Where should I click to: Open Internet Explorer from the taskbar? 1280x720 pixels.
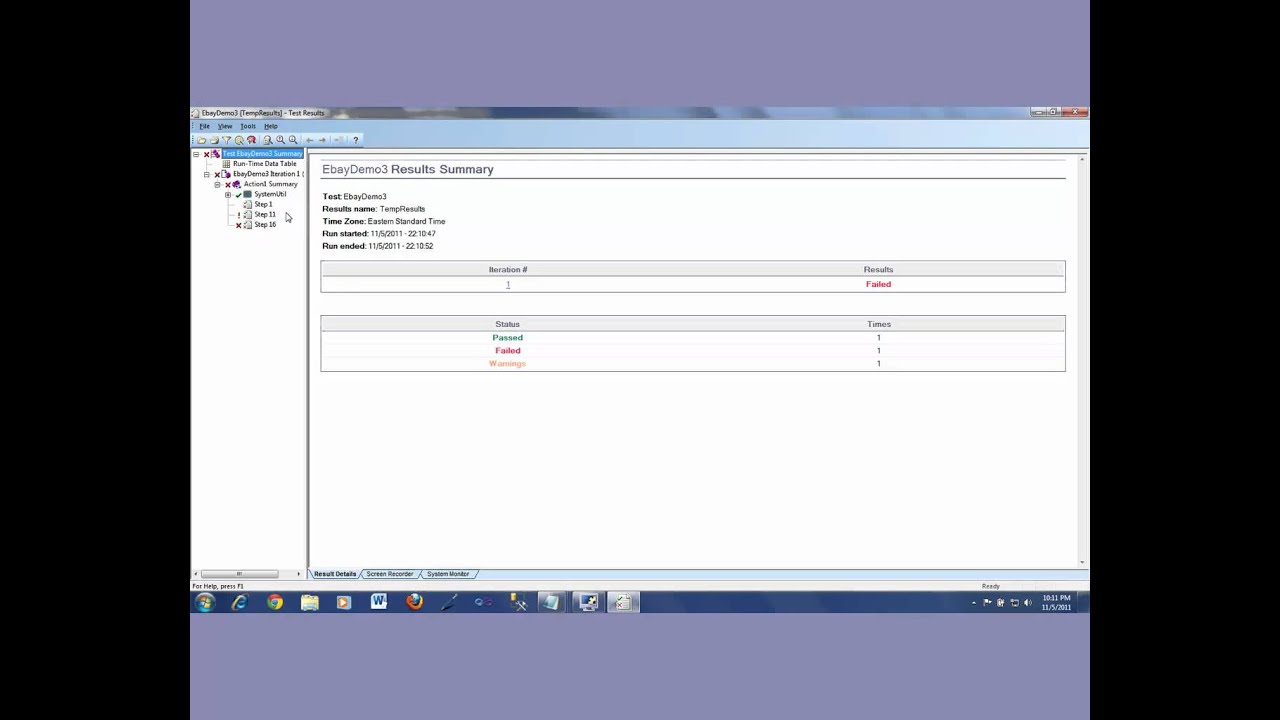click(x=239, y=602)
